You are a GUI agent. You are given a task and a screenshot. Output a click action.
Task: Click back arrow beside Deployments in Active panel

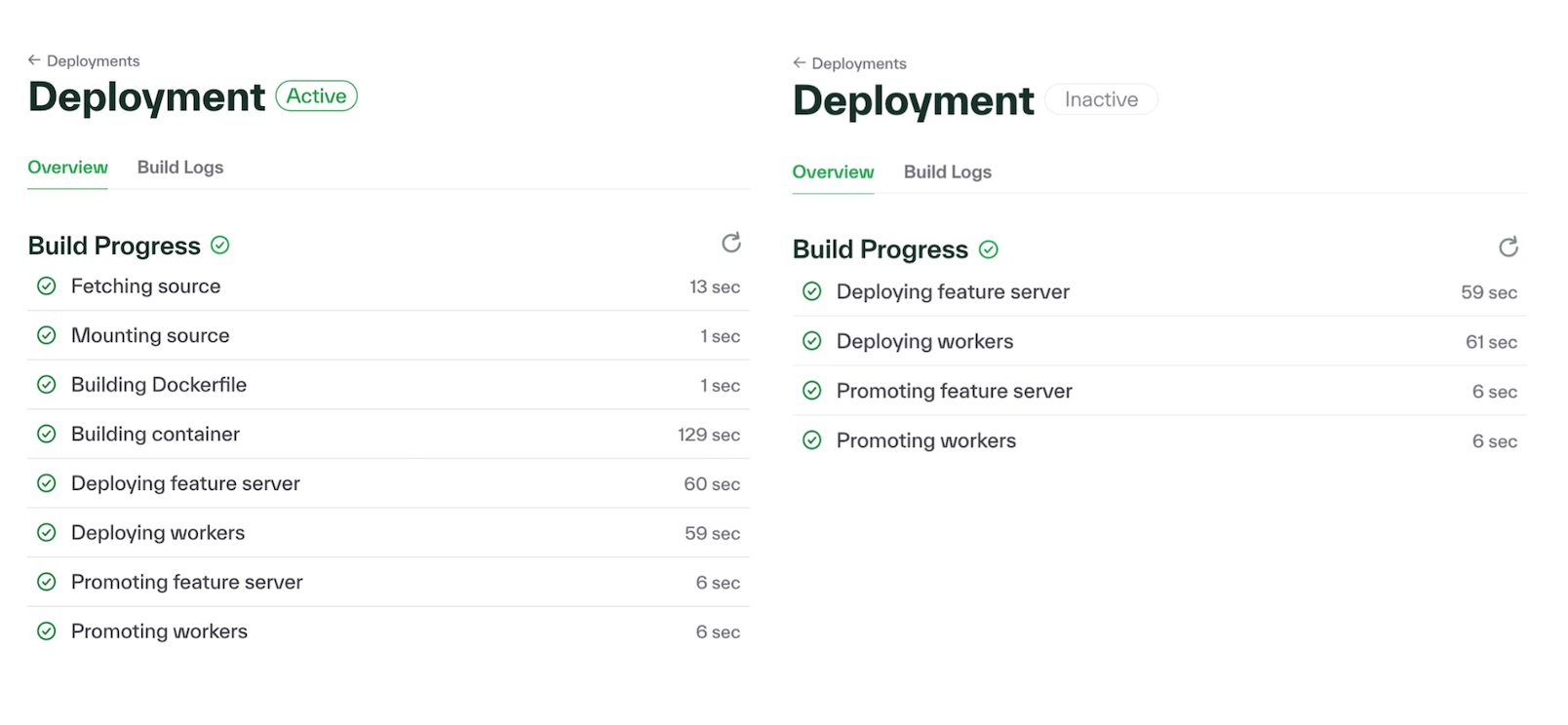(x=34, y=60)
